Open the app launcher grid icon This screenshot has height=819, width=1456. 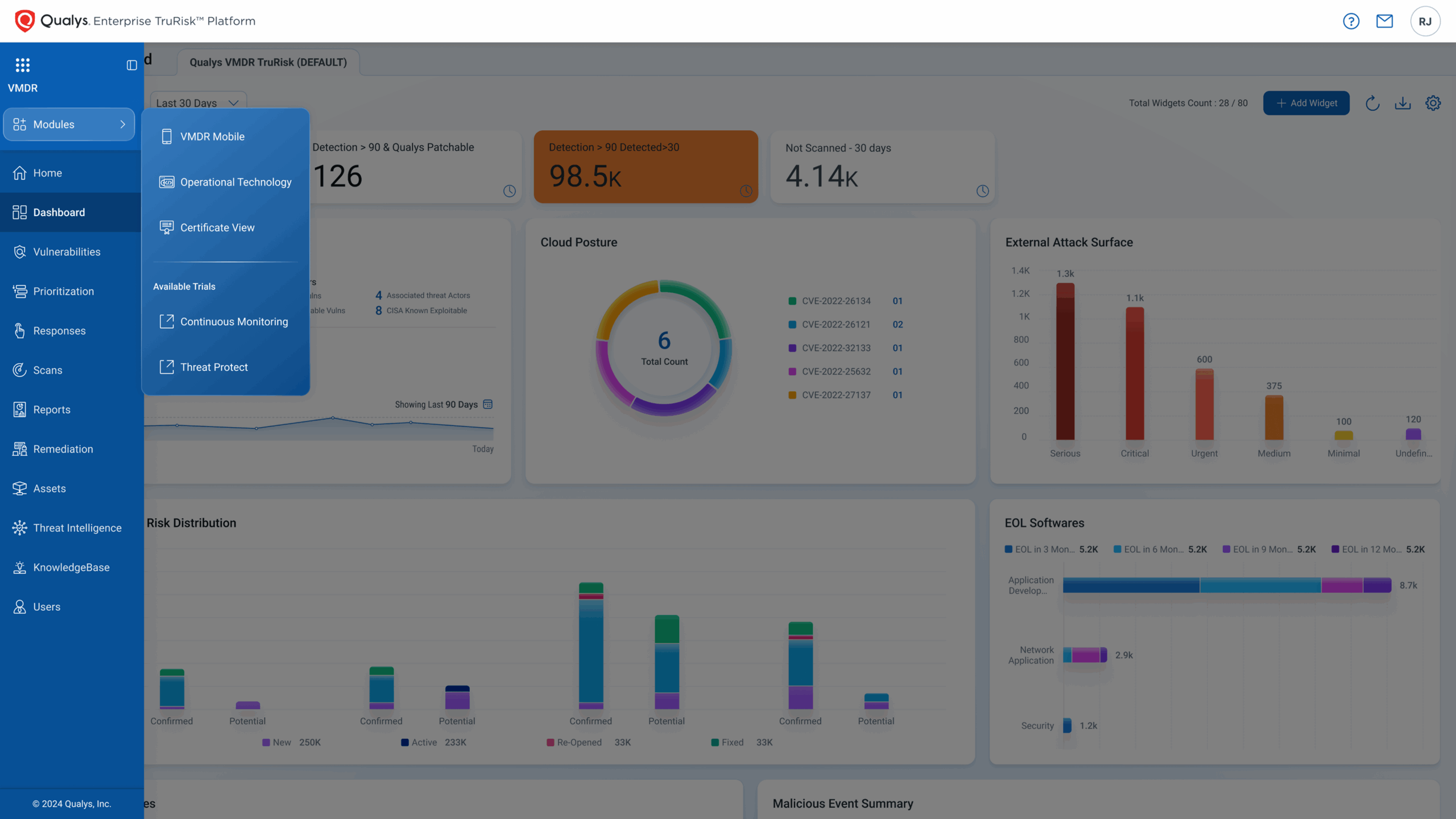[x=23, y=65]
